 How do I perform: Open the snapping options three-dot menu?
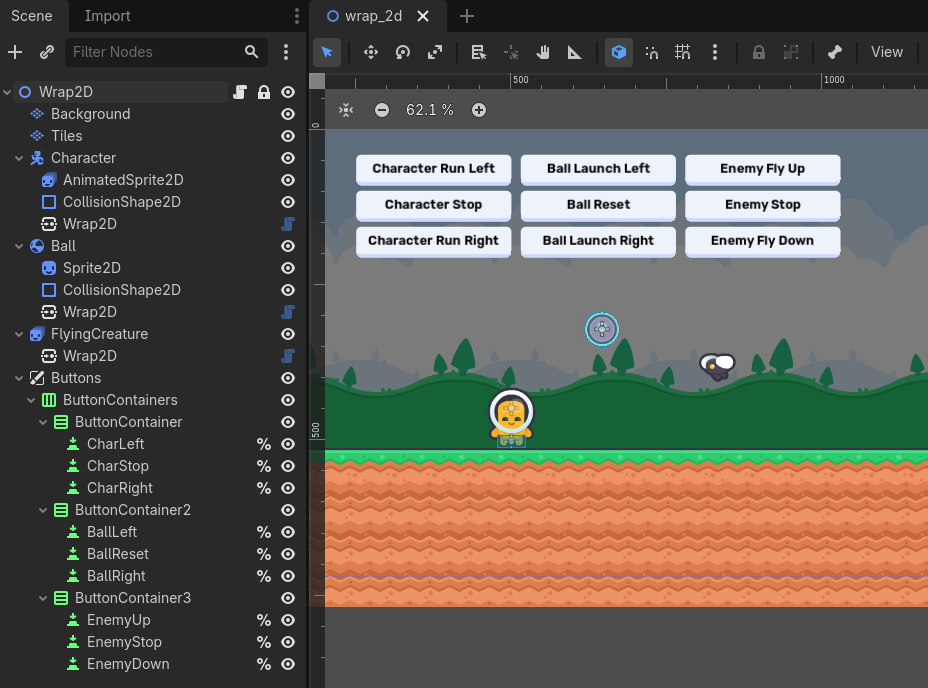click(x=715, y=52)
